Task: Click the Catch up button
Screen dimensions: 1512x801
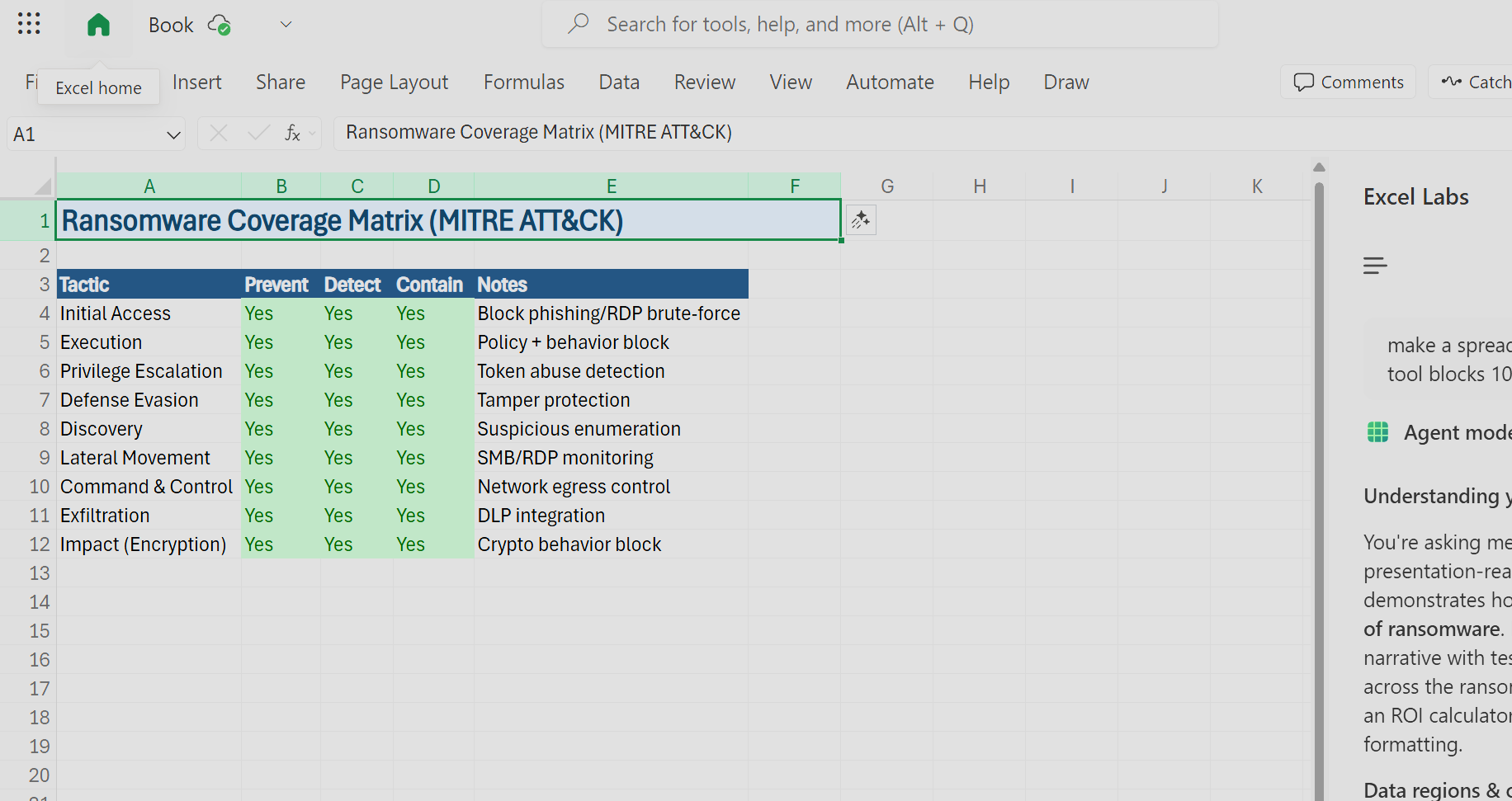Action: (x=1476, y=82)
